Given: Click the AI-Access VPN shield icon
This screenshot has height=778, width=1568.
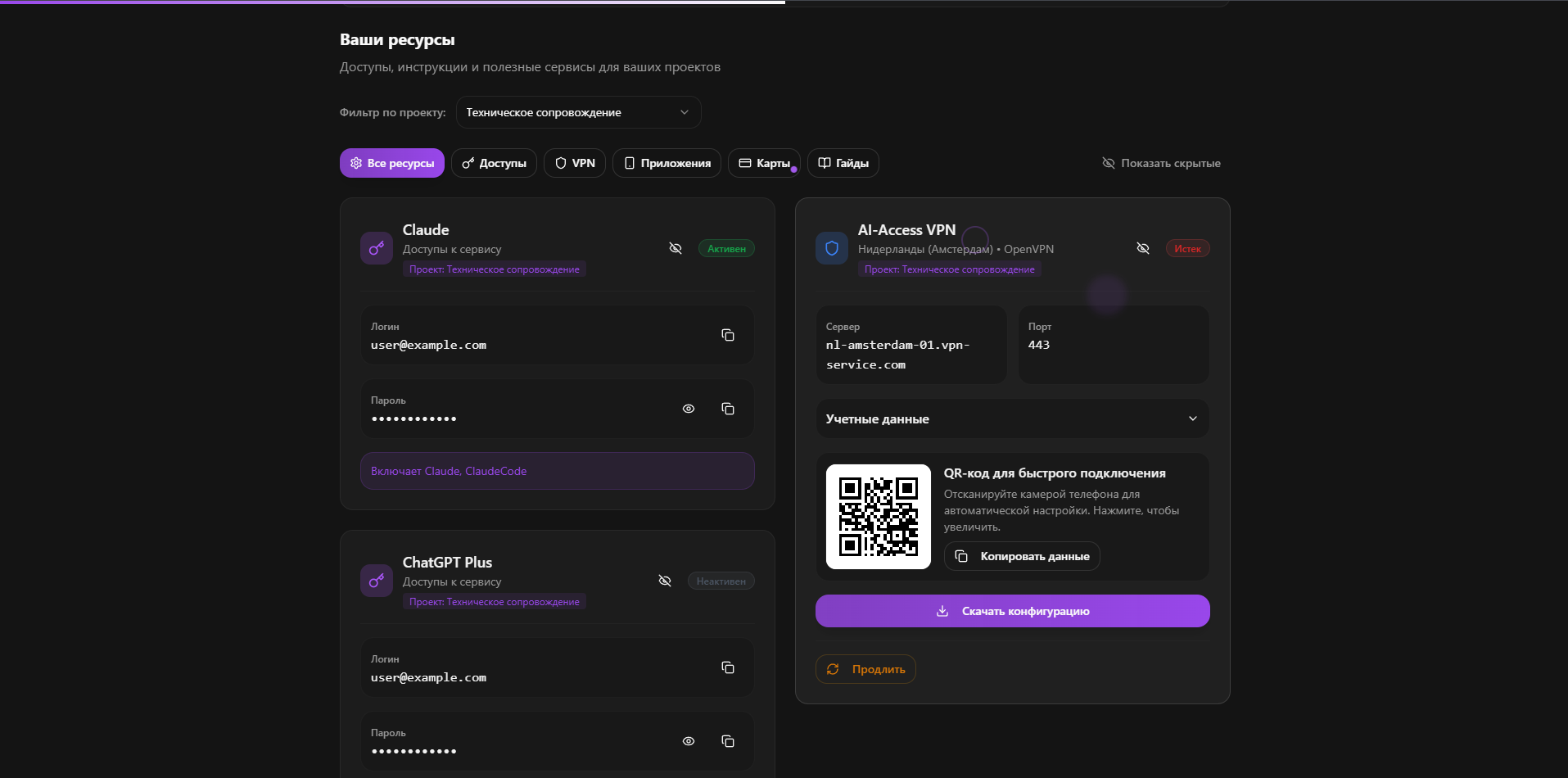Looking at the screenshot, I should tap(832, 248).
